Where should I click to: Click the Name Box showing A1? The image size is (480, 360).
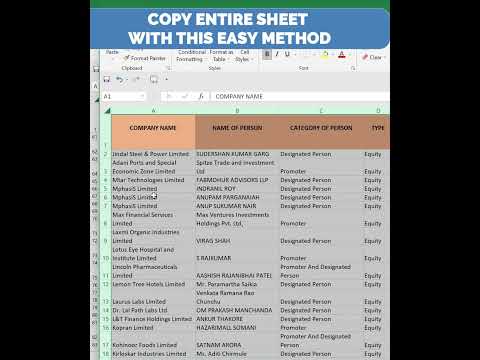point(123,96)
